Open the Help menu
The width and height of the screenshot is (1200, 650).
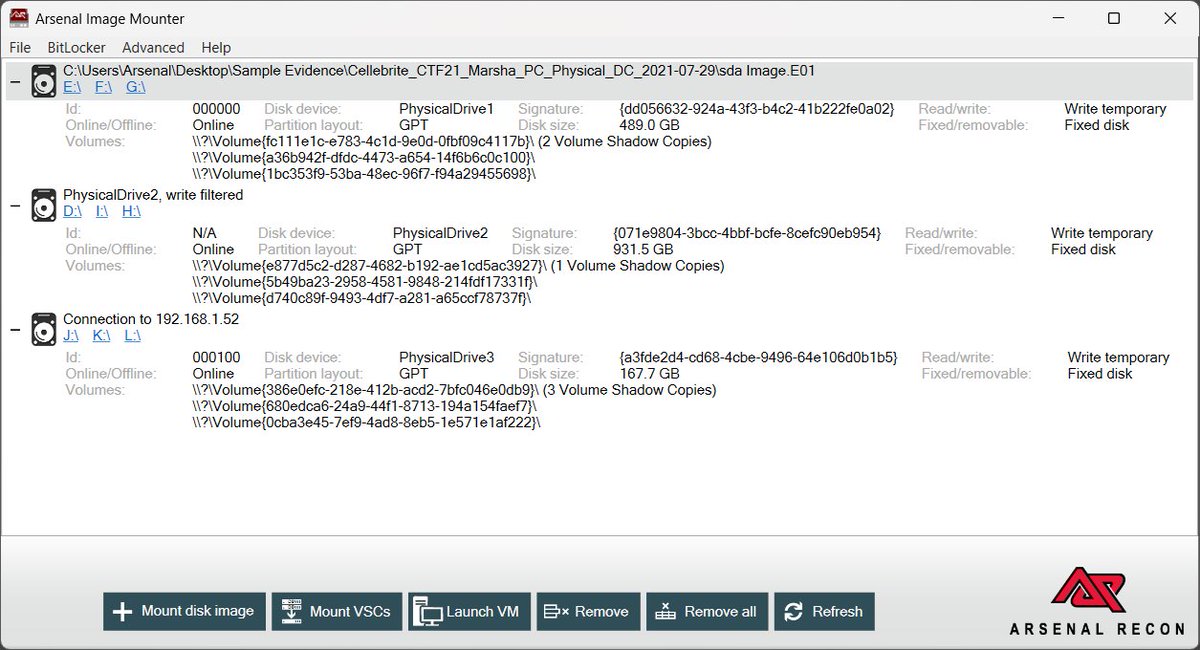(x=216, y=47)
